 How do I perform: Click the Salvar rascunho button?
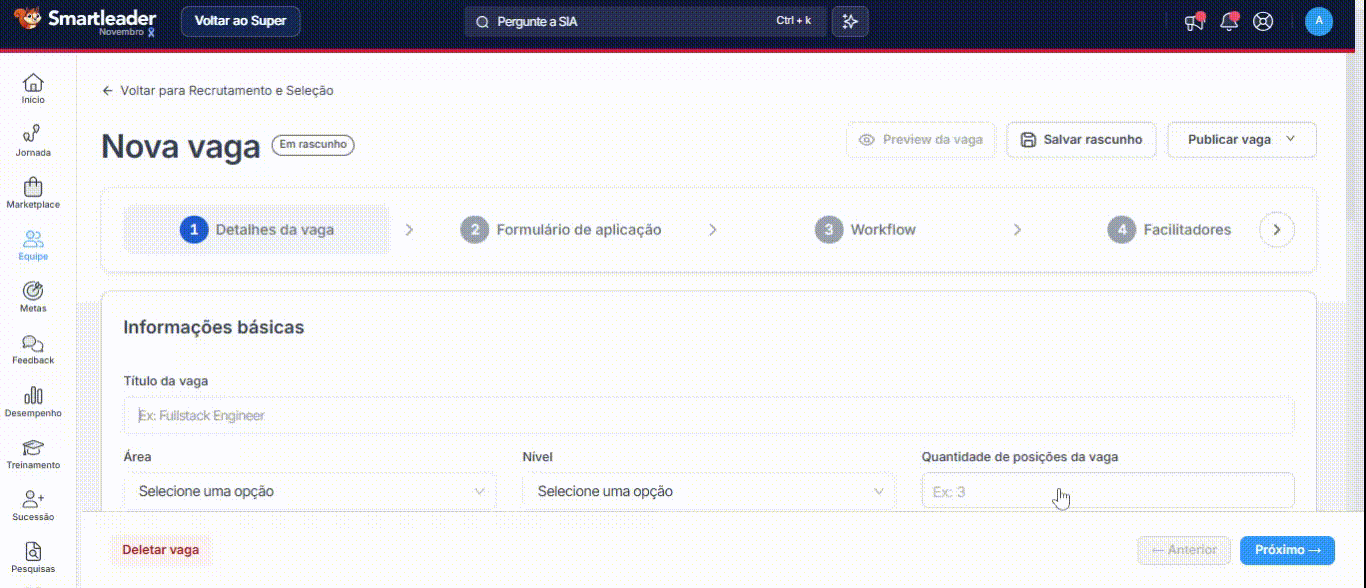[1081, 140]
